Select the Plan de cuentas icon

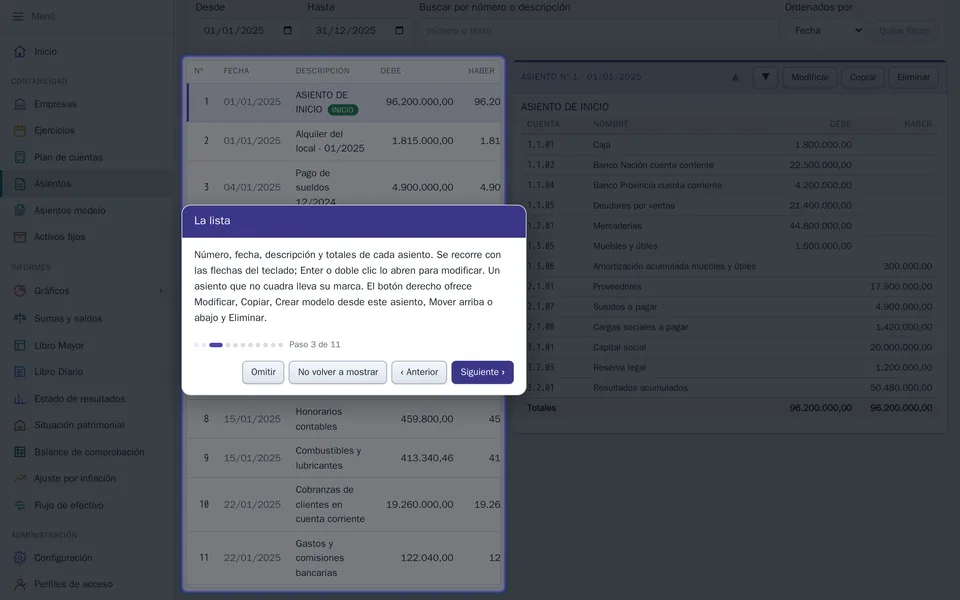point(20,157)
